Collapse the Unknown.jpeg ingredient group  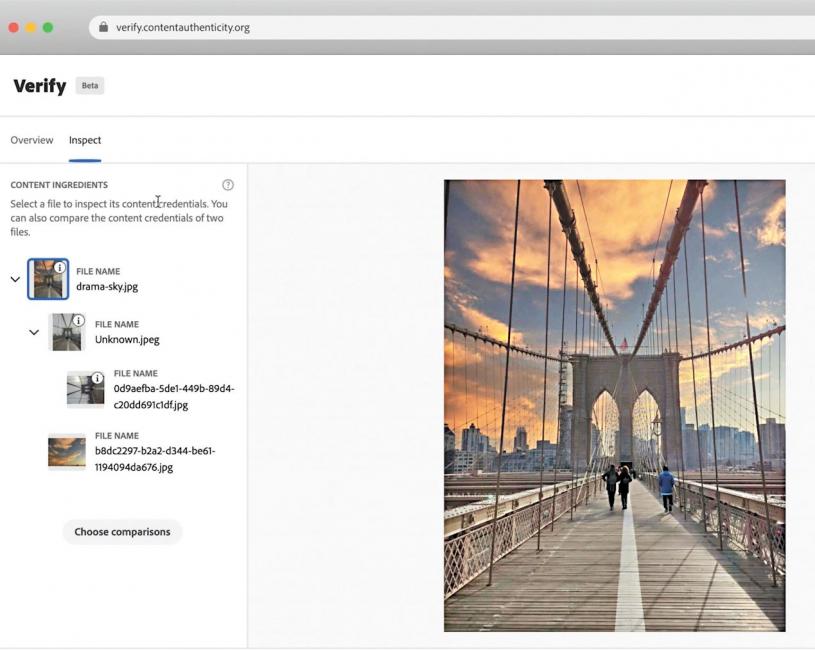point(34,332)
